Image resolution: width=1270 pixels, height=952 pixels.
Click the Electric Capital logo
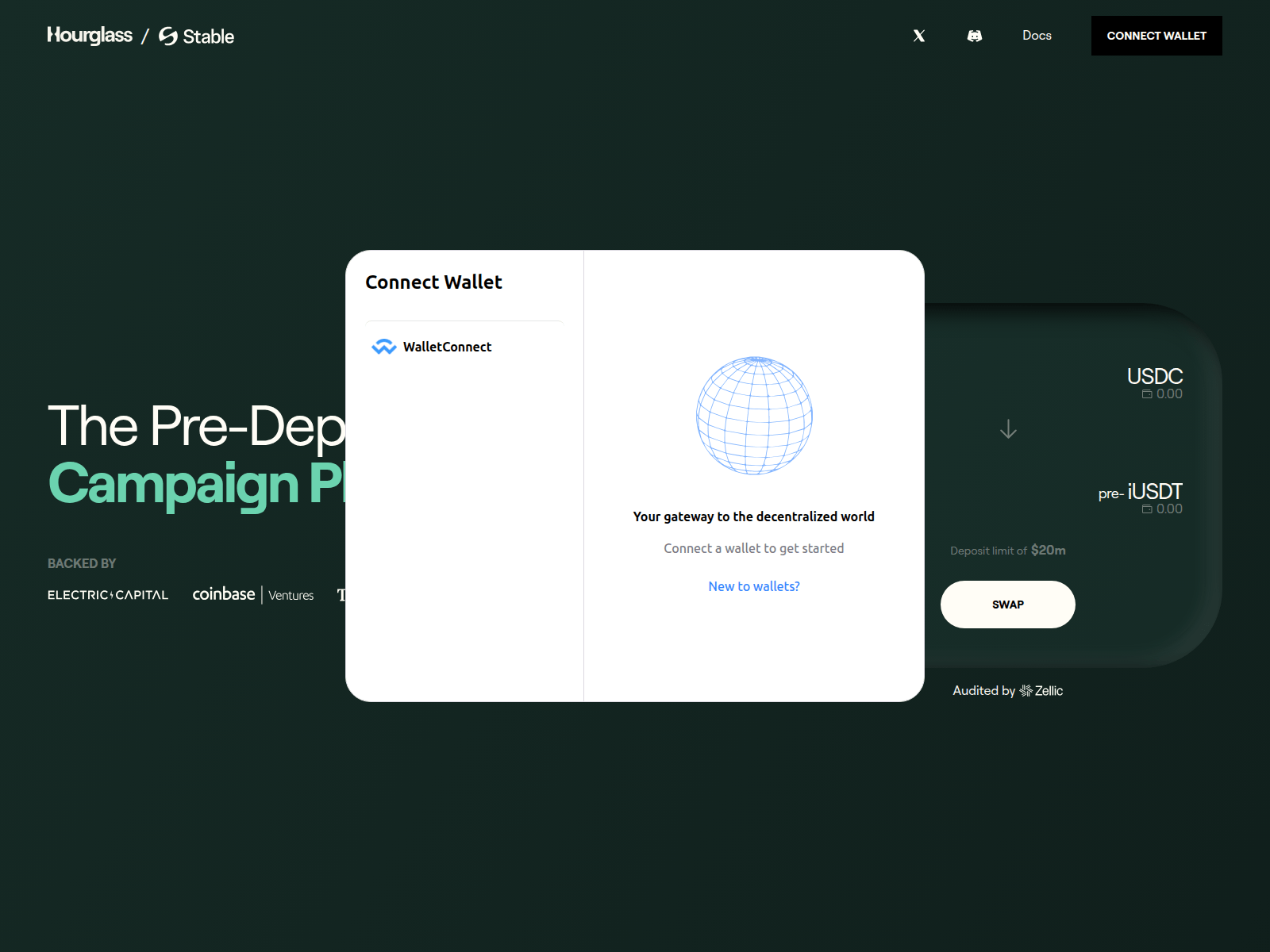pyautogui.click(x=108, y=595)
